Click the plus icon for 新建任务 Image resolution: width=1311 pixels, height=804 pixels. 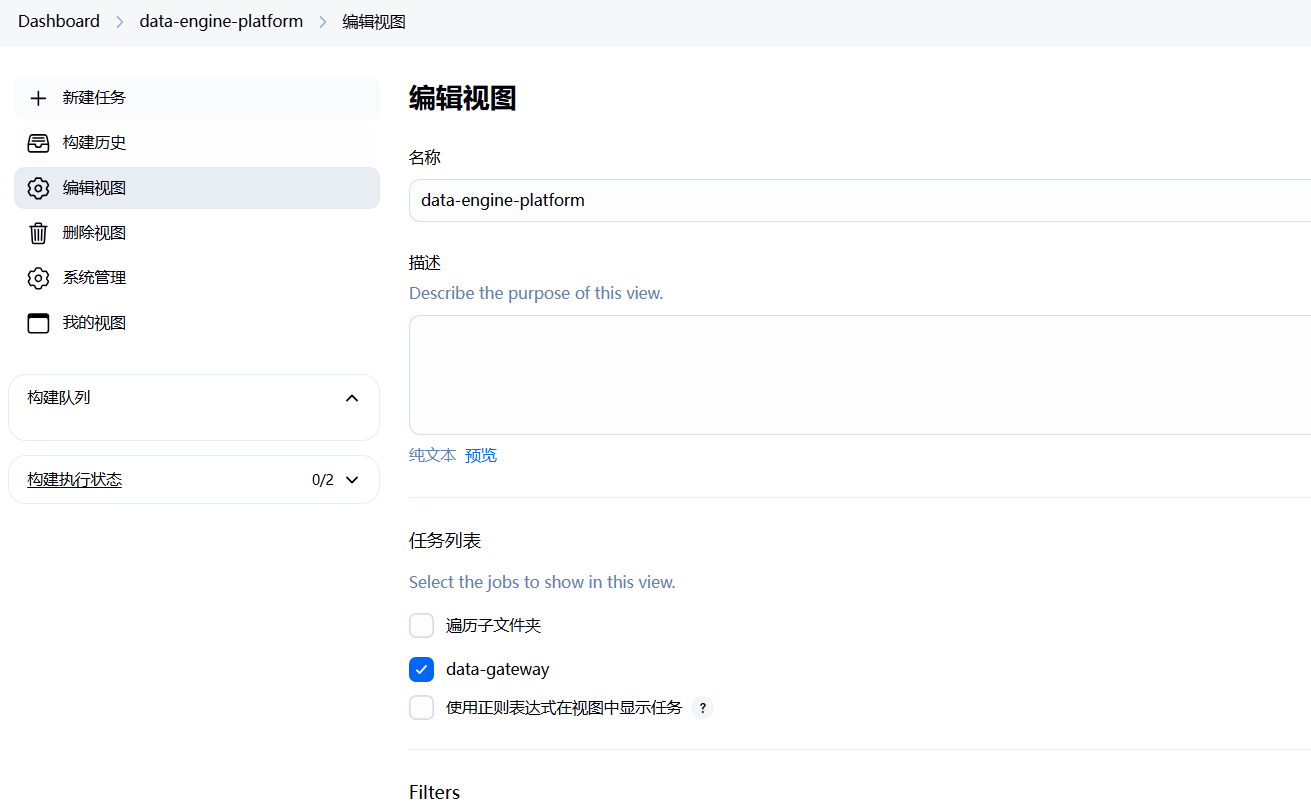pyautogui.click(x=38, y=98)
